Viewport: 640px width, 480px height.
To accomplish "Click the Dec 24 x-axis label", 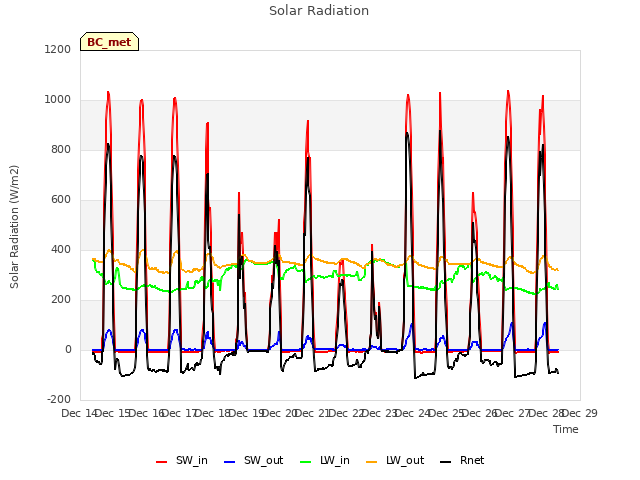I will click(413, 413).
